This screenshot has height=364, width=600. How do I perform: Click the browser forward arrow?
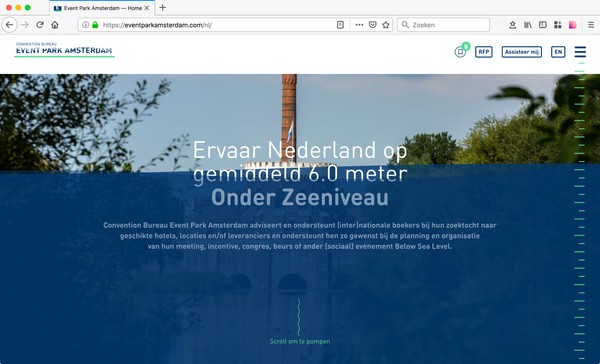coord(25,25)
